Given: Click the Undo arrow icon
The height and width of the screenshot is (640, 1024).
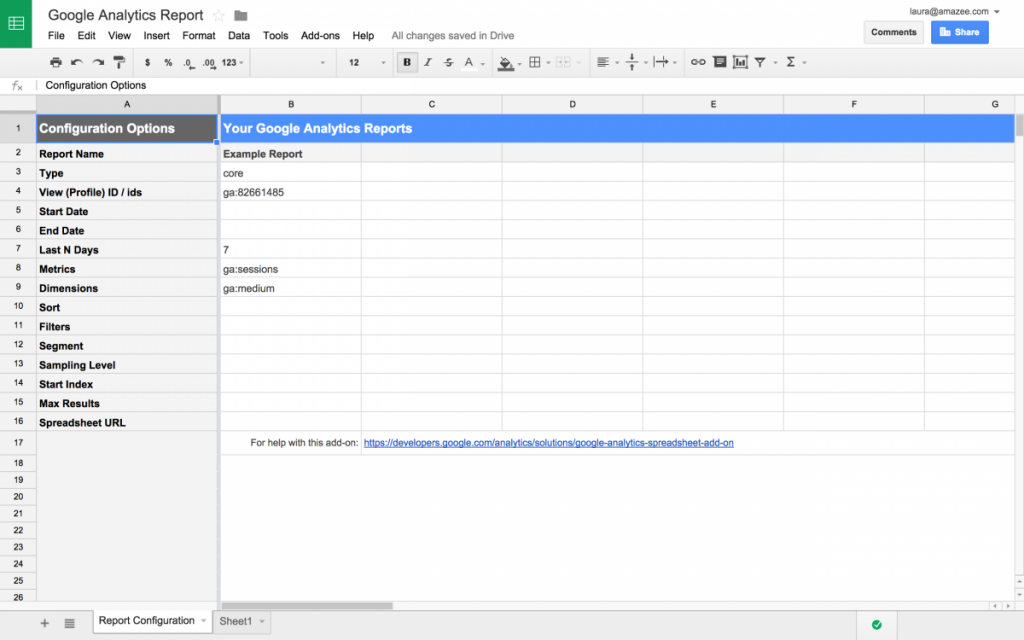Looking at the screenshot, I should point(76,62).
